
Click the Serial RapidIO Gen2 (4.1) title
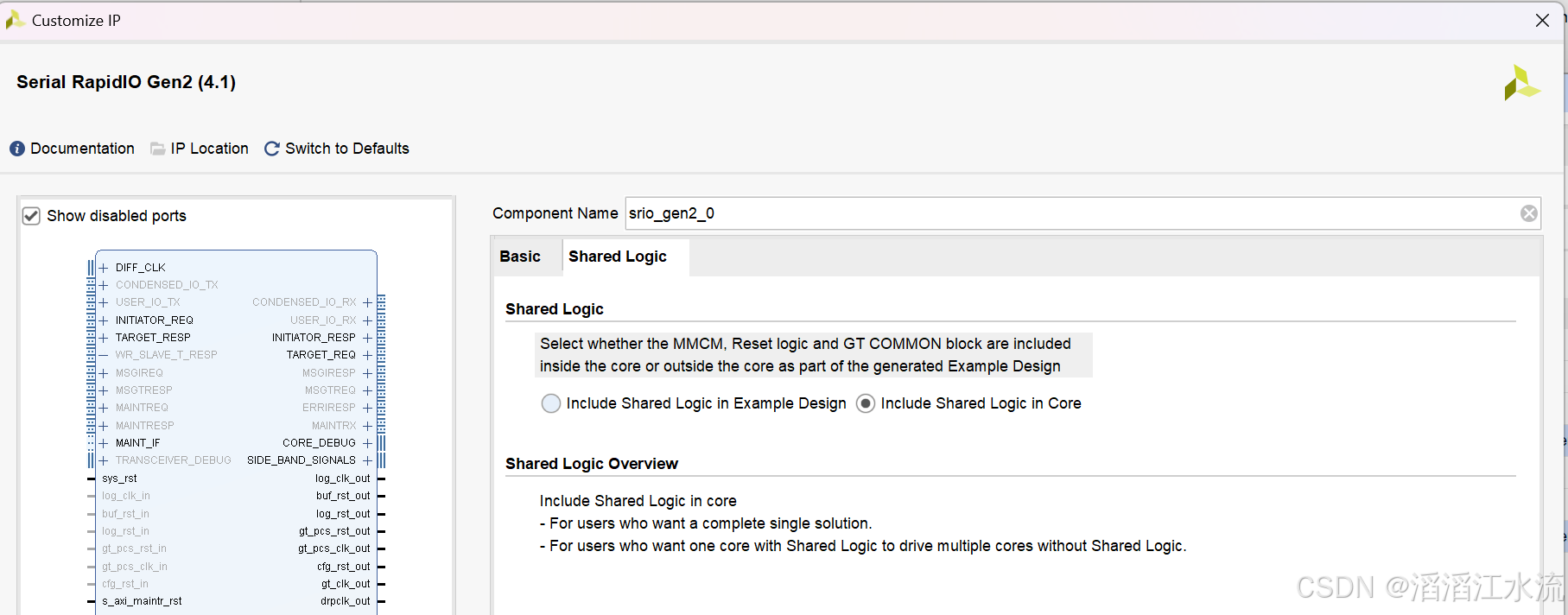click(126, 82)
